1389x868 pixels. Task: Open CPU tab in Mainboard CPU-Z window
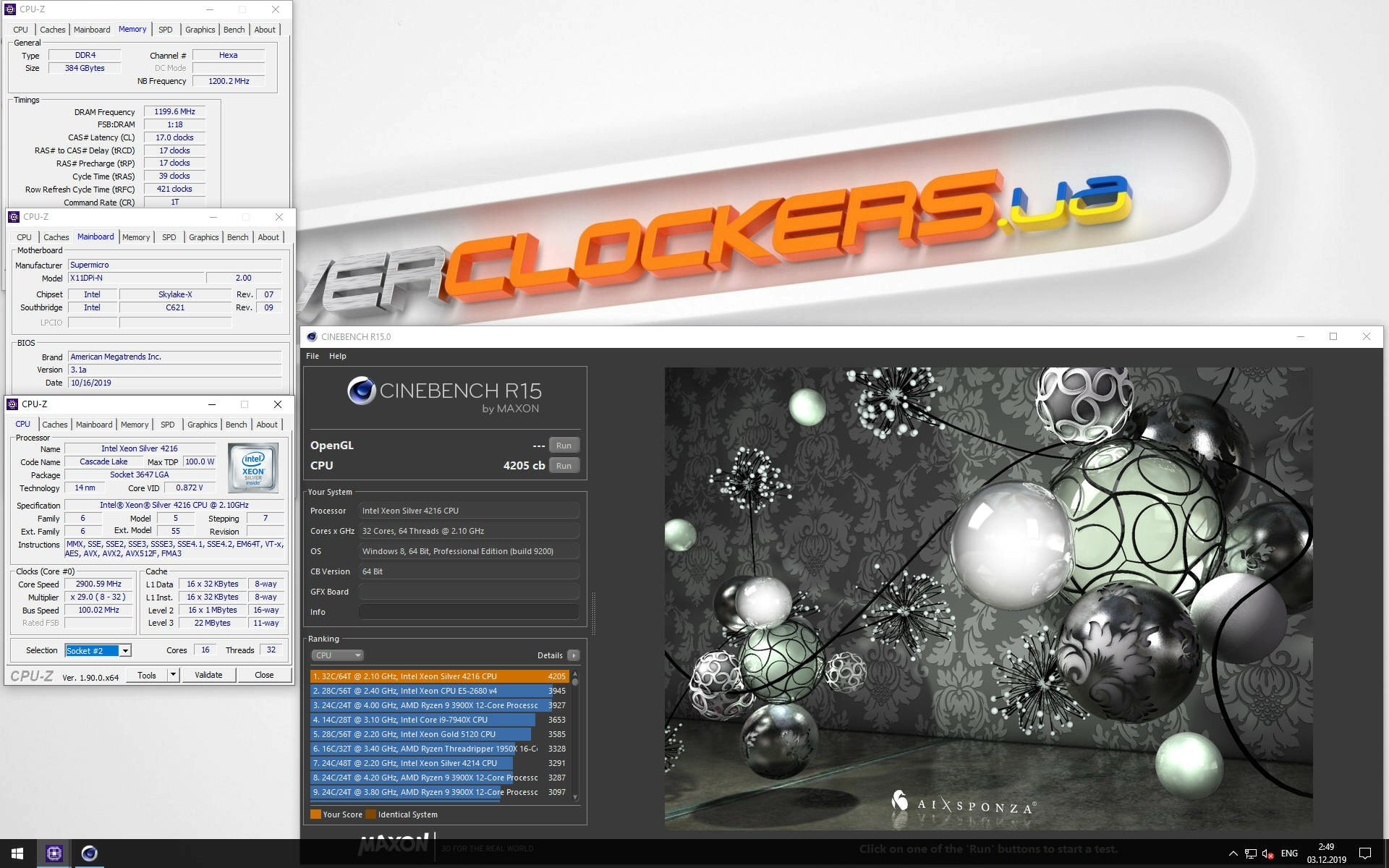(x=24, y=237)
